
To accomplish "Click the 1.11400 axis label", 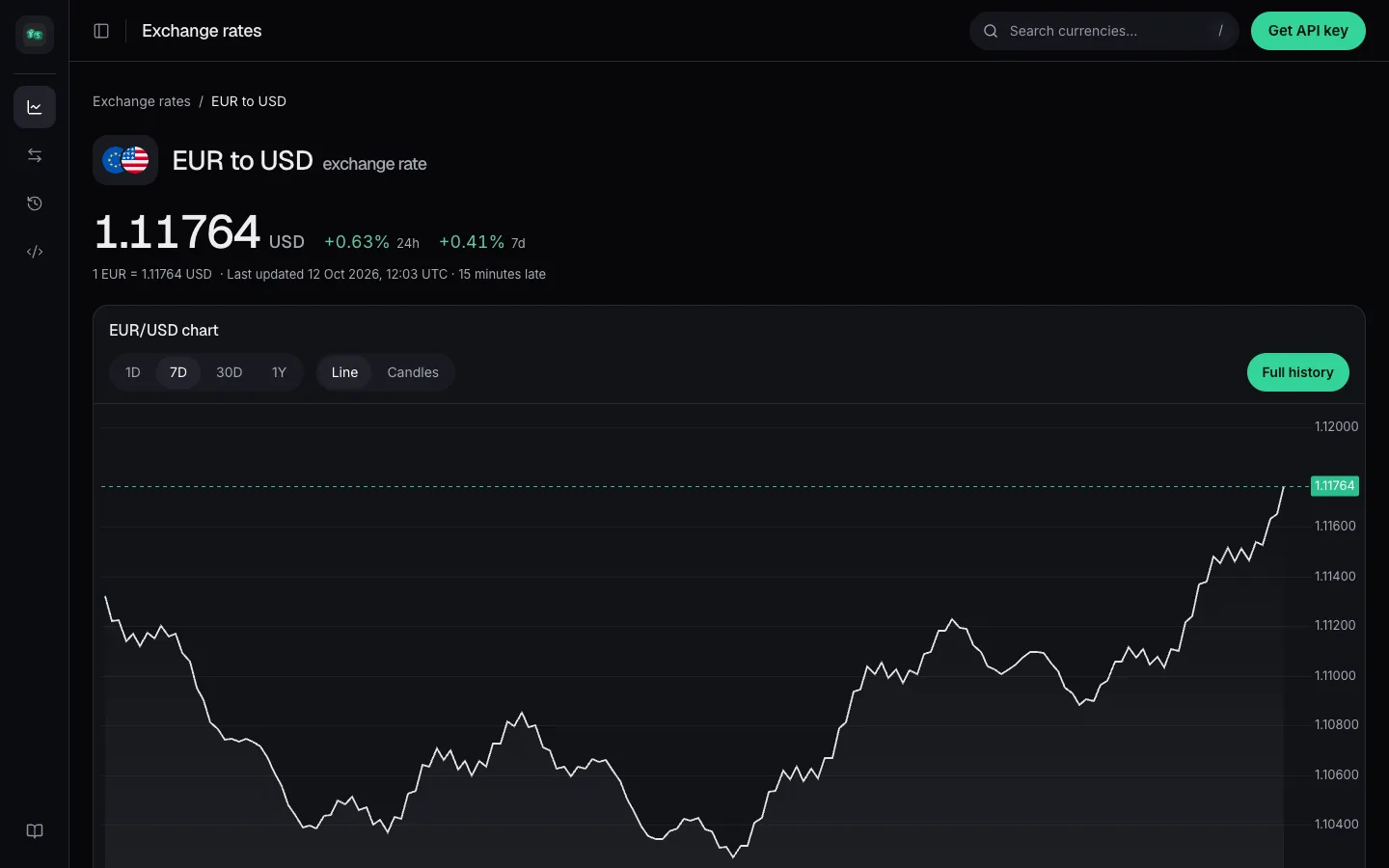I will coord(1336,576).
